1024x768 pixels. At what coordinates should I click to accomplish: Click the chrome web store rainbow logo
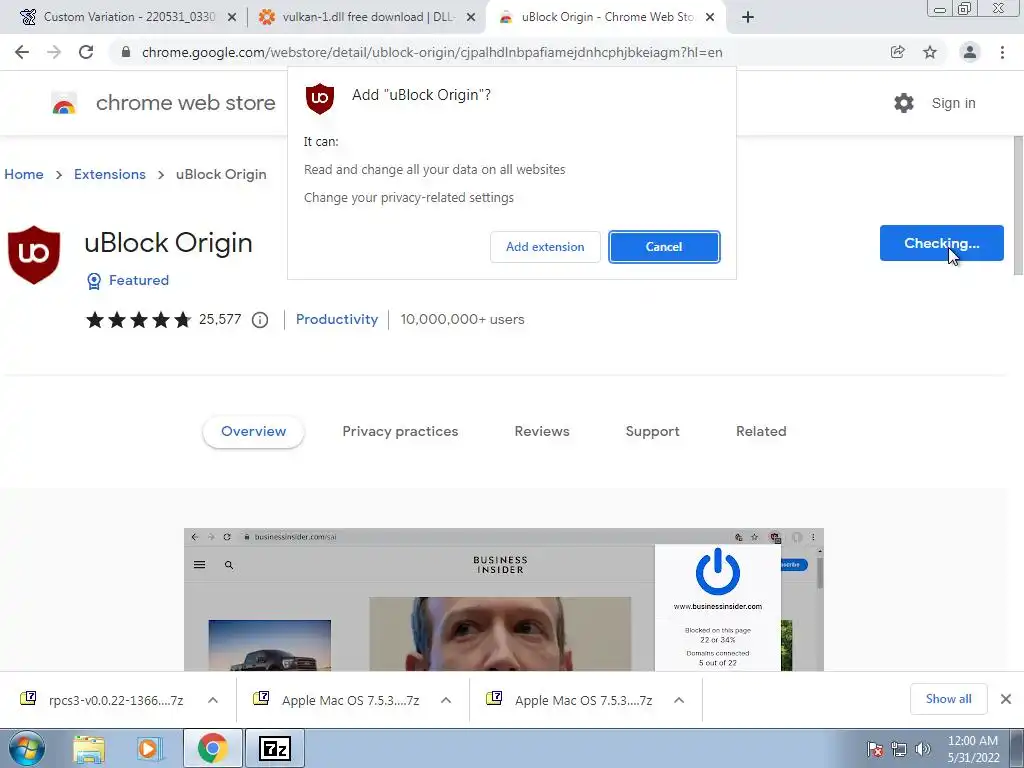coord(64,103)
